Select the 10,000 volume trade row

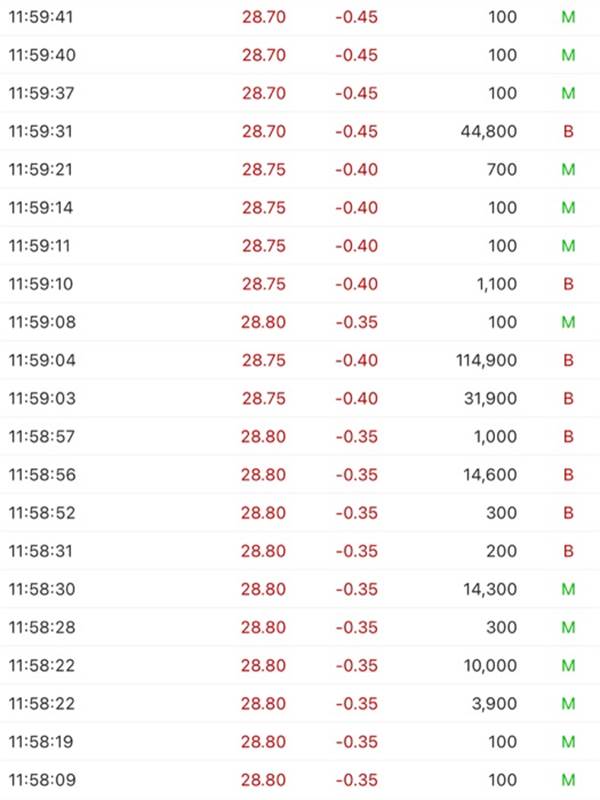coord(300,666)
